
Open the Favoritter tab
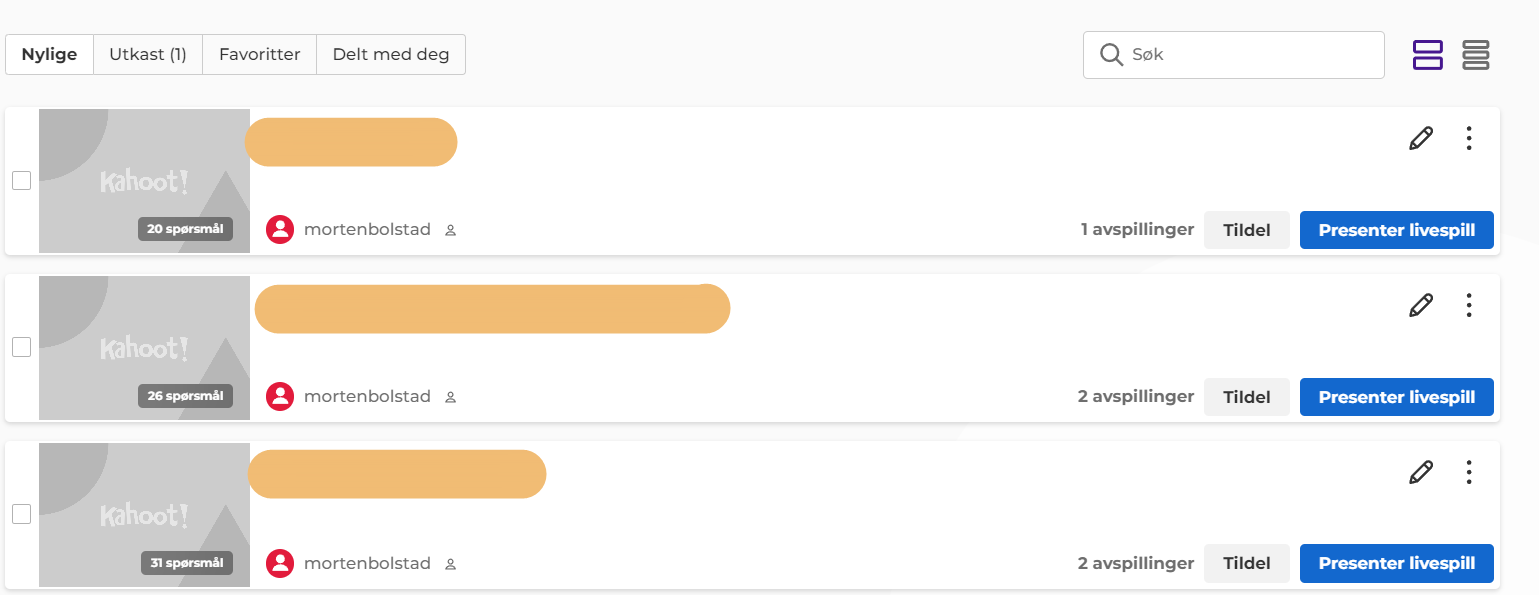tap(260, 55)
